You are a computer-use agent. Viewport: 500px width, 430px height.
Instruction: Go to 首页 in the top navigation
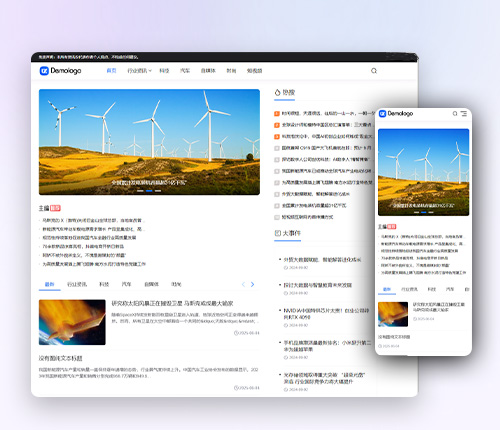coord(111,71)
